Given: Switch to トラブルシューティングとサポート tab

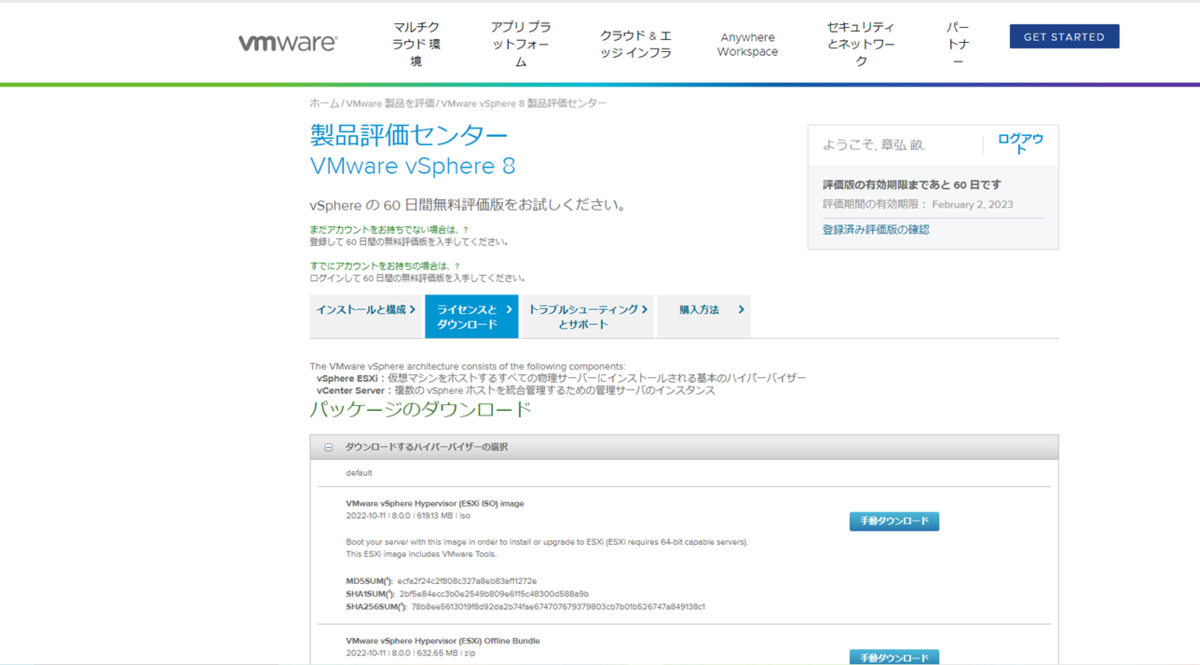Looking at the screenshot, I should (x=587, y=317).
